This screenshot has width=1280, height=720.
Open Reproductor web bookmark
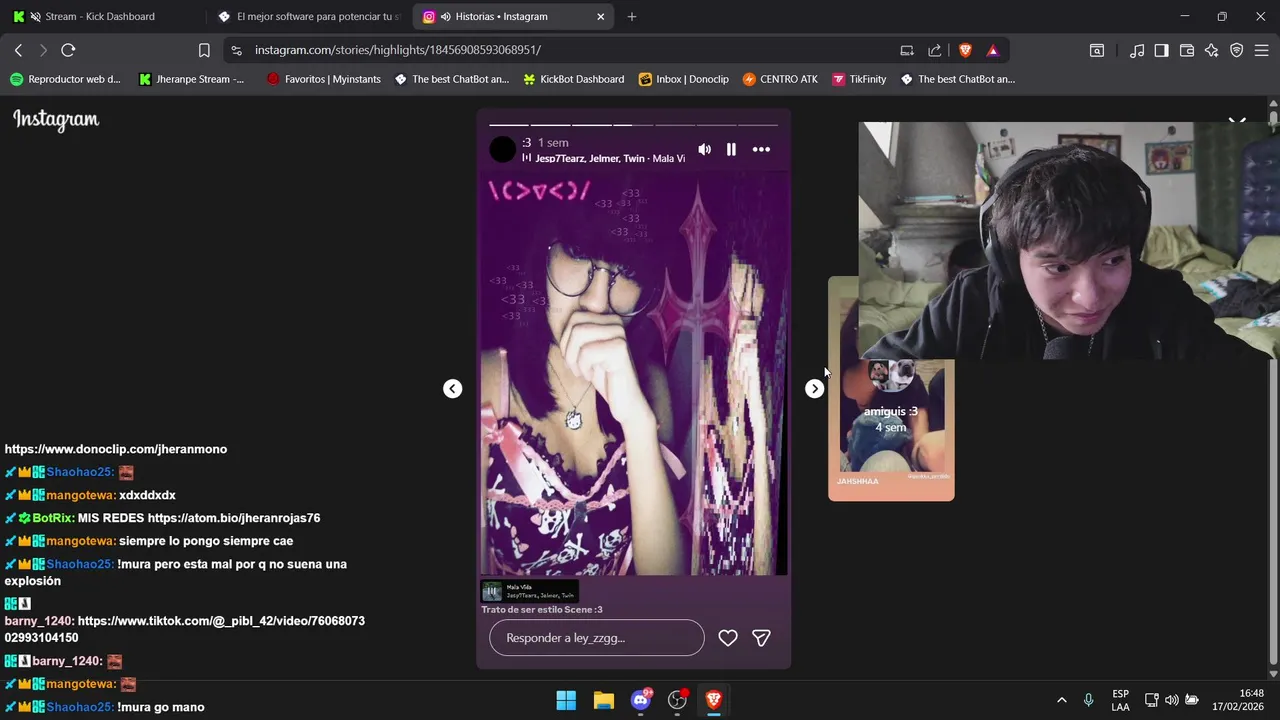click(x=65, y=79)
